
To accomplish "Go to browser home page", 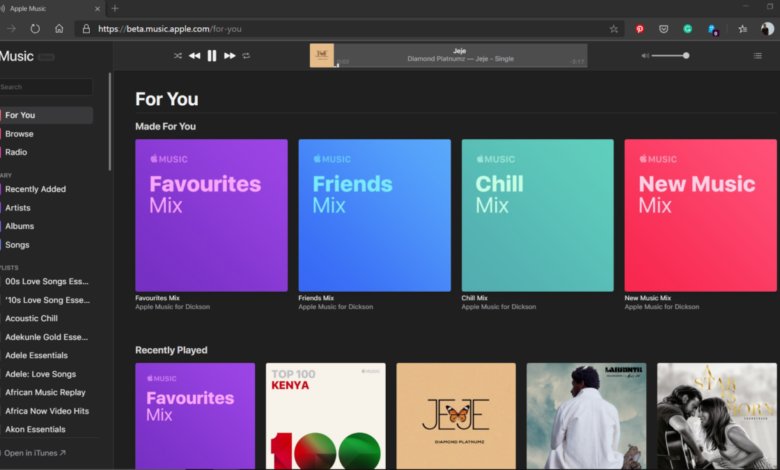I will click(x=59, y=29).
